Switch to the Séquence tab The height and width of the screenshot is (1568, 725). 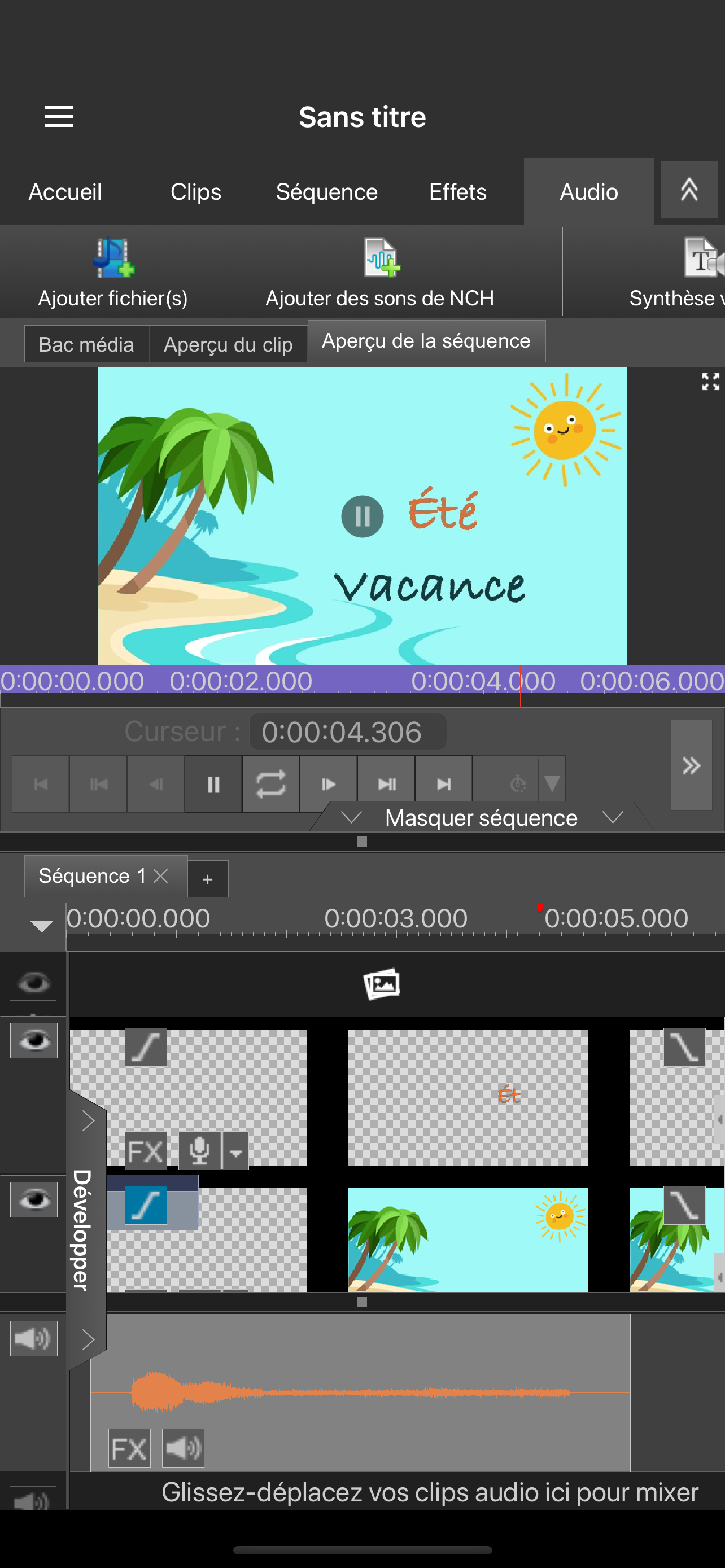(x=327, y=192)
